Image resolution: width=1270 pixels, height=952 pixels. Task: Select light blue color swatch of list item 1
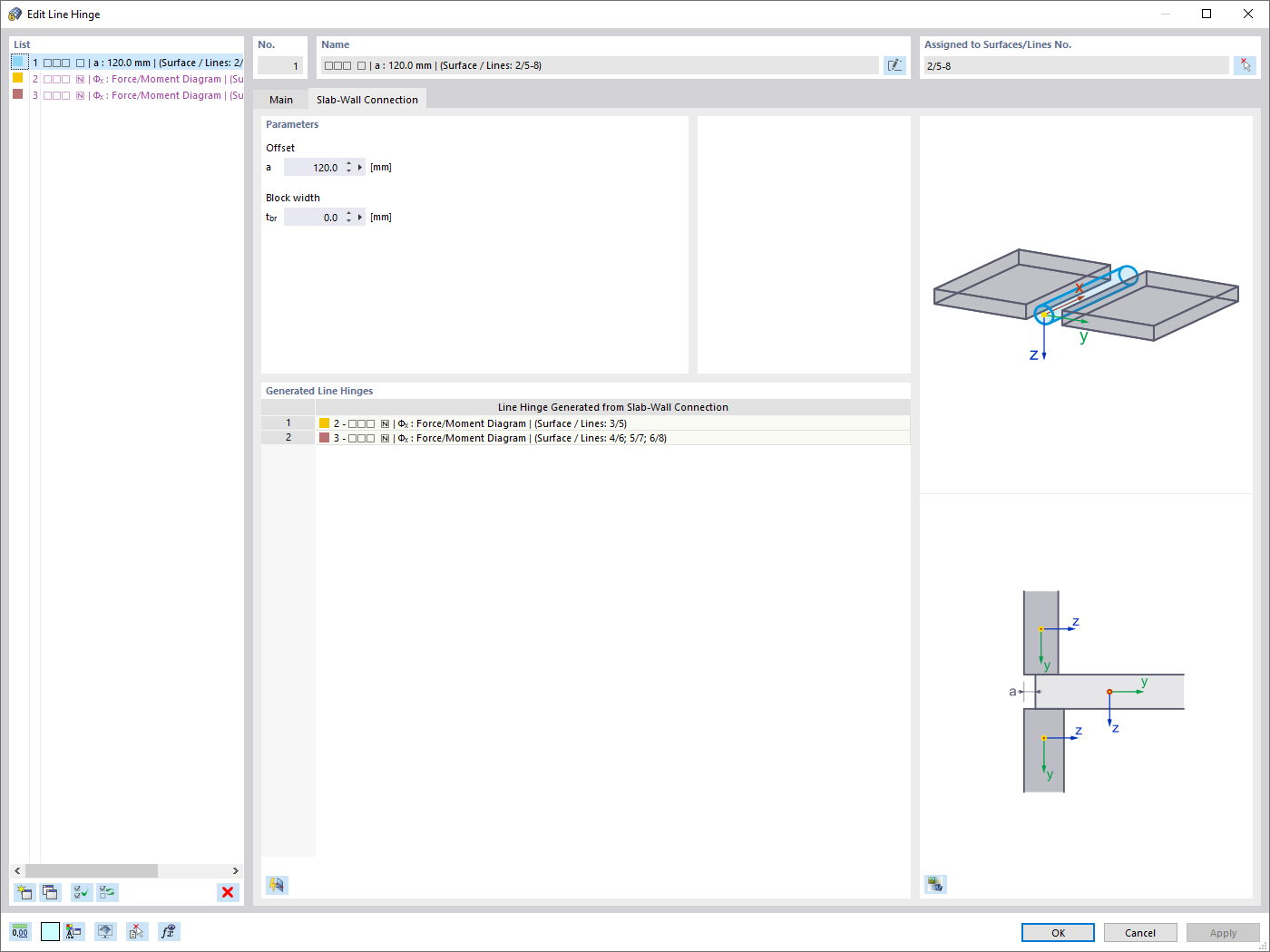point(20,62)
